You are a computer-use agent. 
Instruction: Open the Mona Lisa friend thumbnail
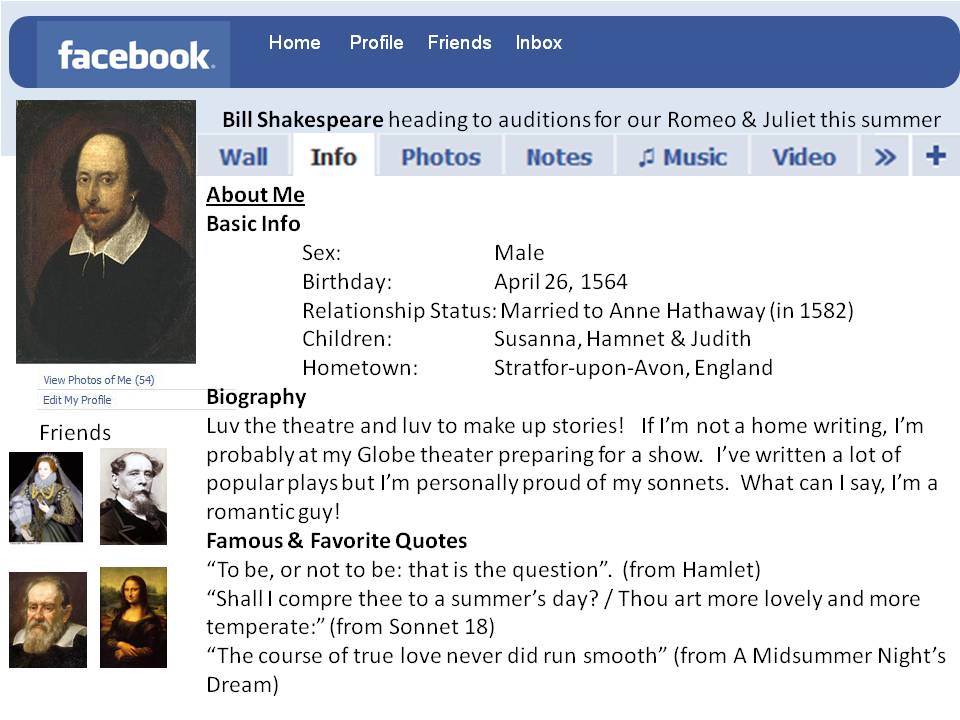coord(133,617)
